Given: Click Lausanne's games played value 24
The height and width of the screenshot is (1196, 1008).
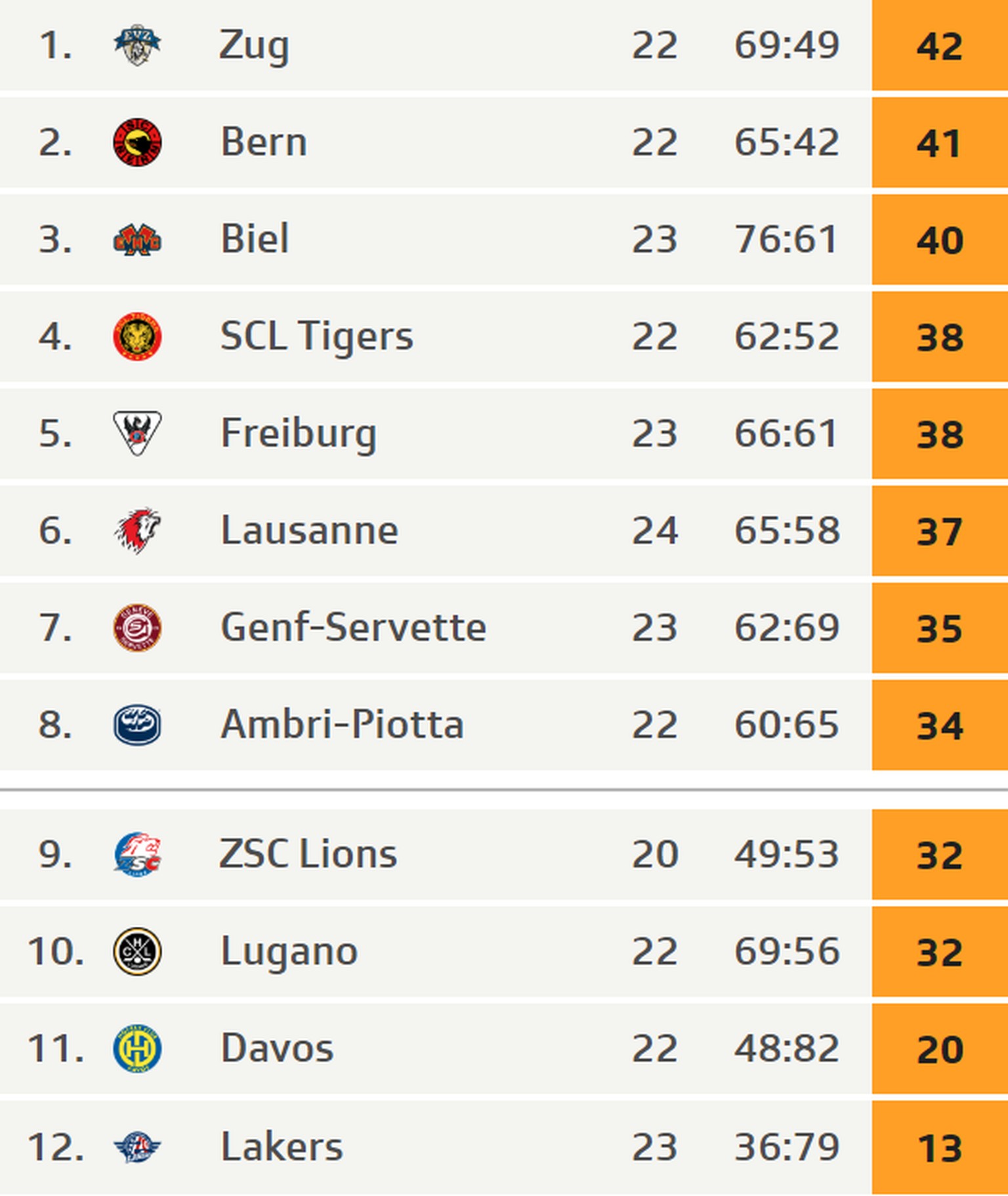Looking at the screenshot, I should point(654,530).
